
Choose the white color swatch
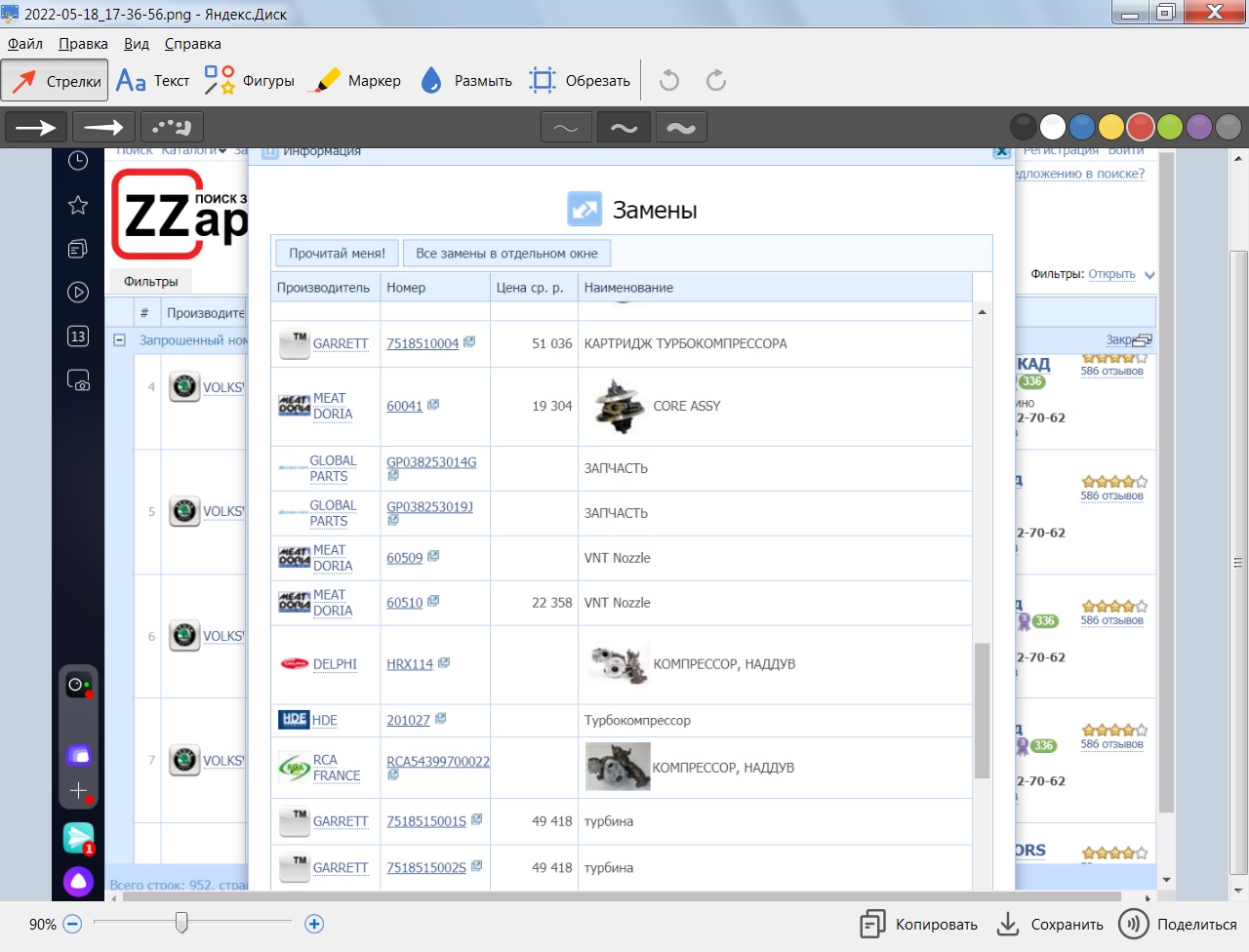tap(1053, 127)
